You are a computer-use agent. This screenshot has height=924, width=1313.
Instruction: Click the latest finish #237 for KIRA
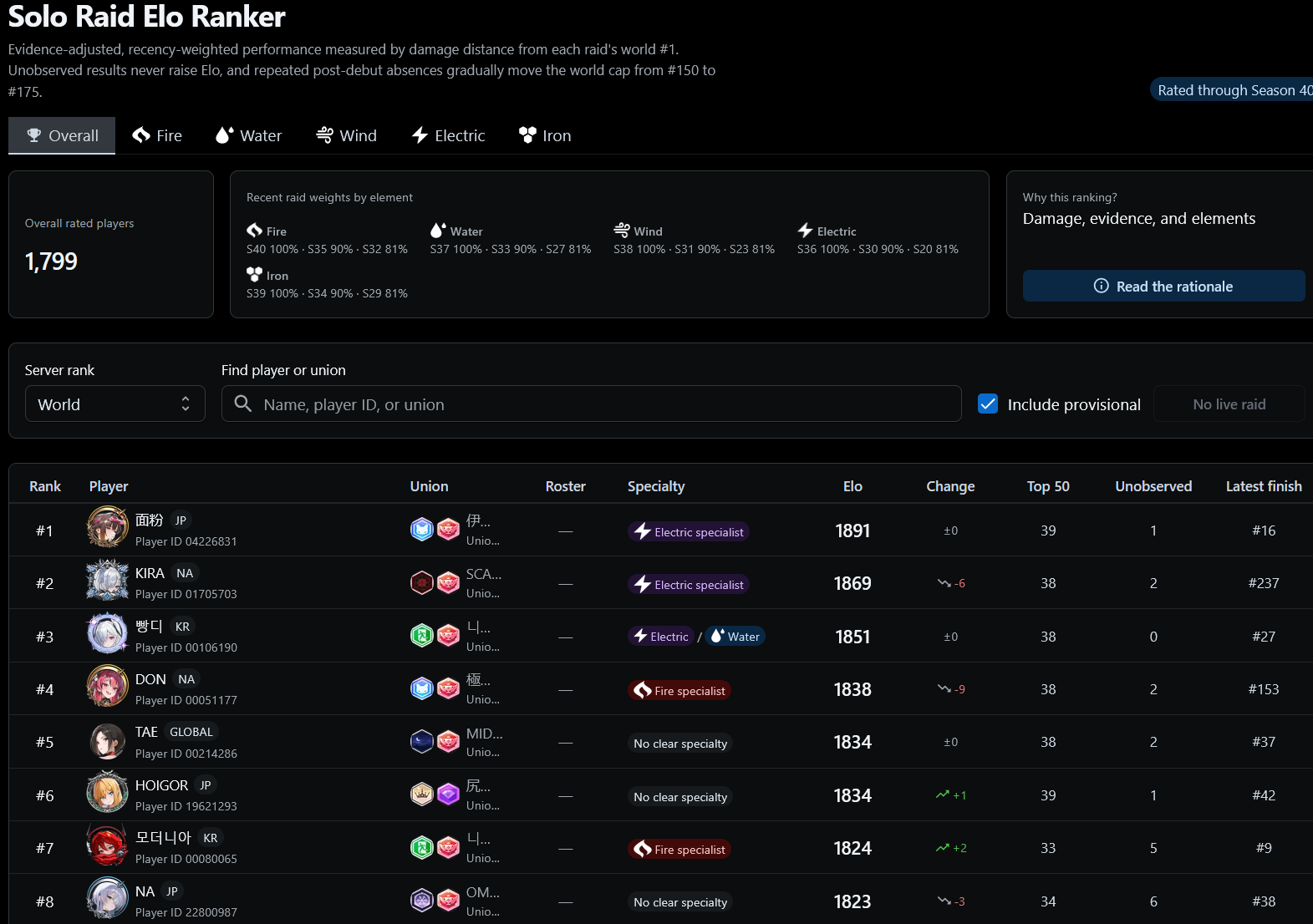(x=1264, y=583)
